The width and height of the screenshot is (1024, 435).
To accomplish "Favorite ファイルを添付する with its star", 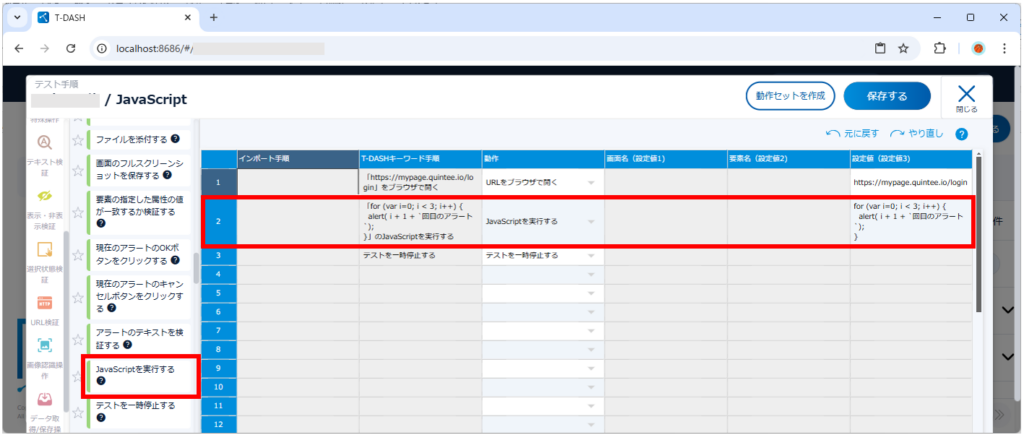I will pyautogui.click(x=77, y=139).
